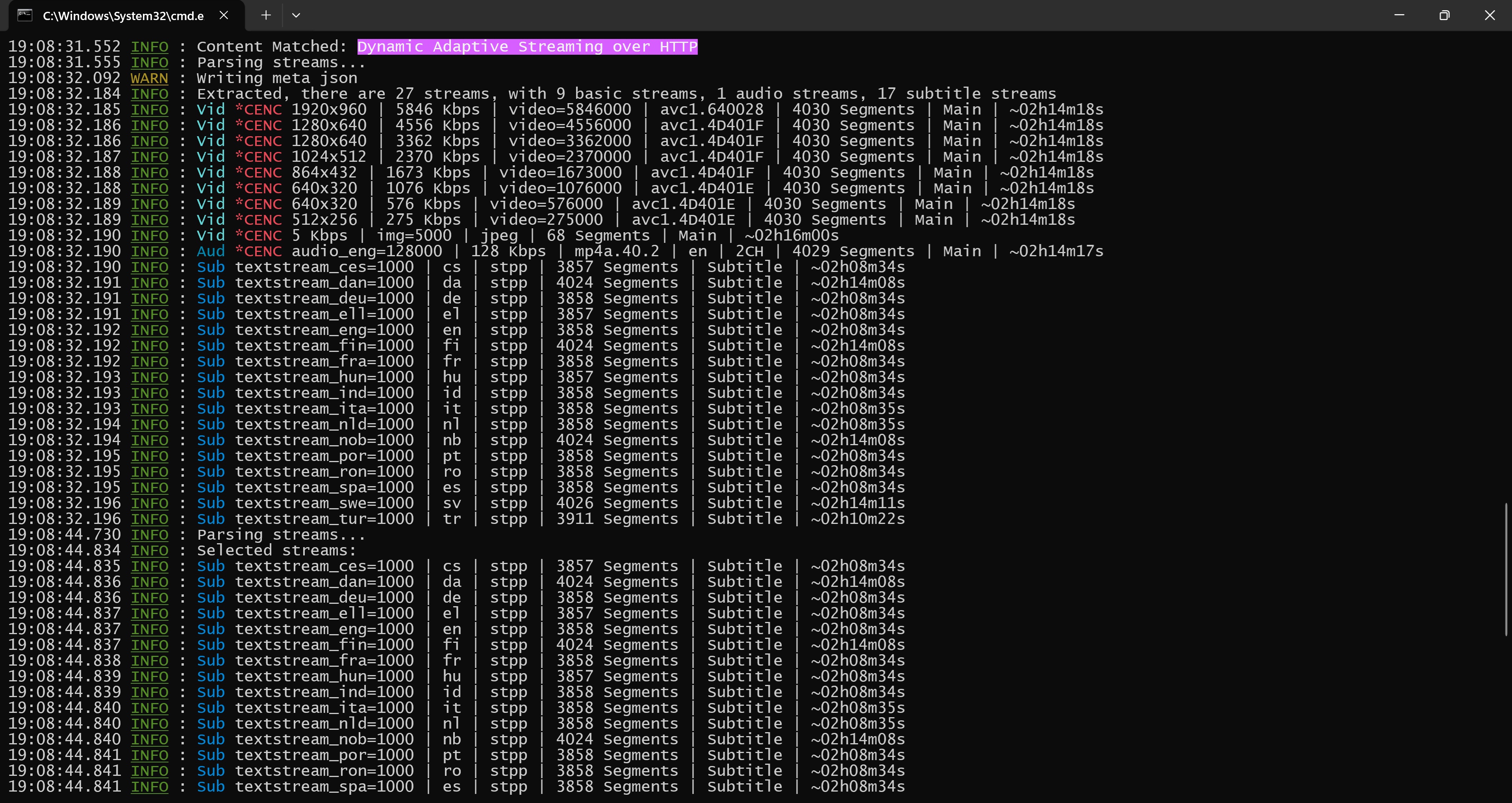Click the audio_eng=128000 stream text
The width and height of the screenshot is (1512, 803).
pos(367,251)
